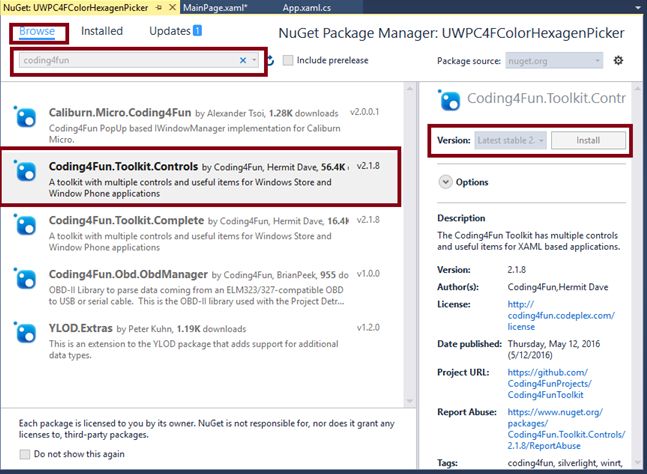Click the v1.2.0 version text of YLOD.Extras
This screenshot has height=474, width=647.
[368, 328]
